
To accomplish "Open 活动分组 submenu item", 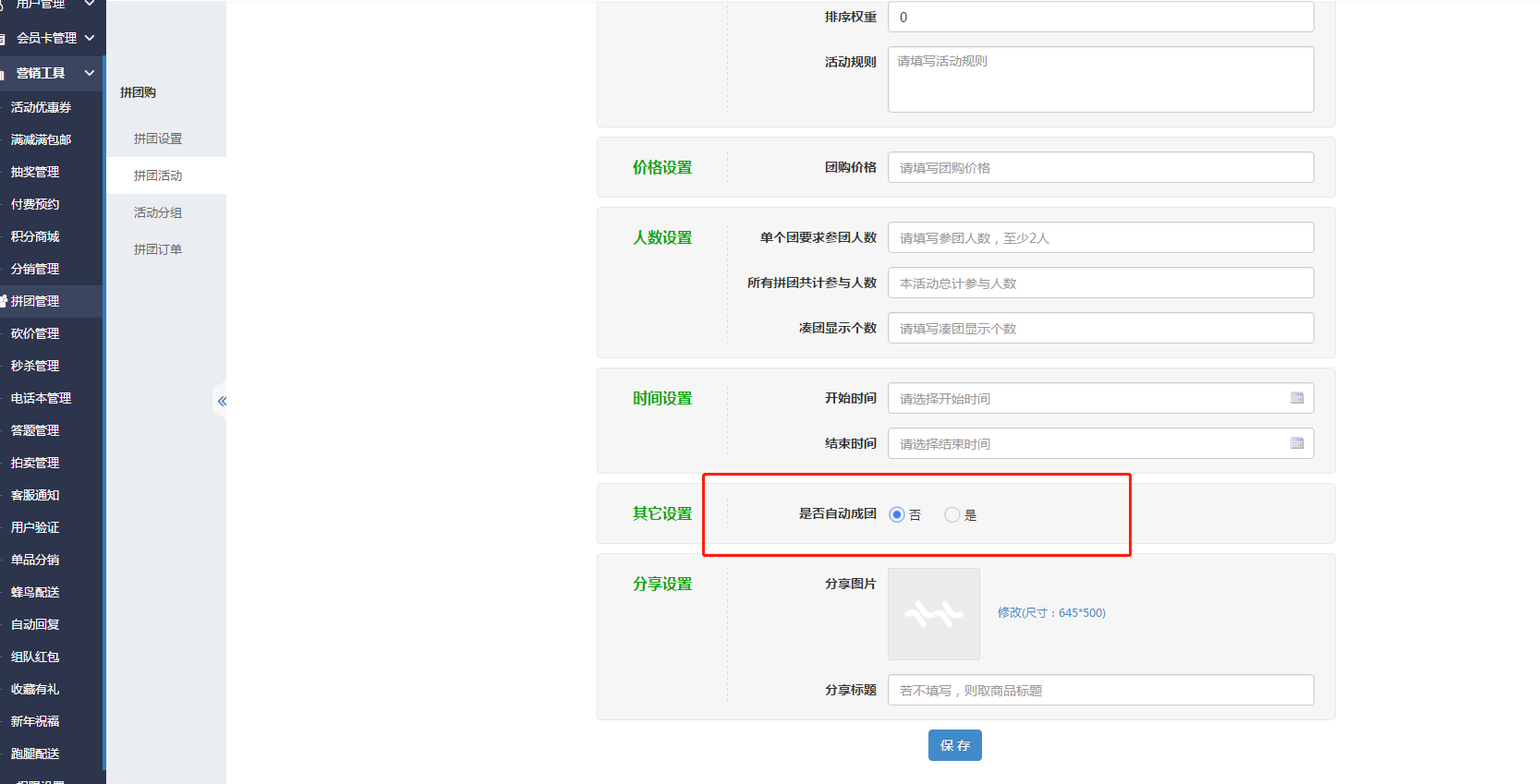I will (x=158, y=212).
